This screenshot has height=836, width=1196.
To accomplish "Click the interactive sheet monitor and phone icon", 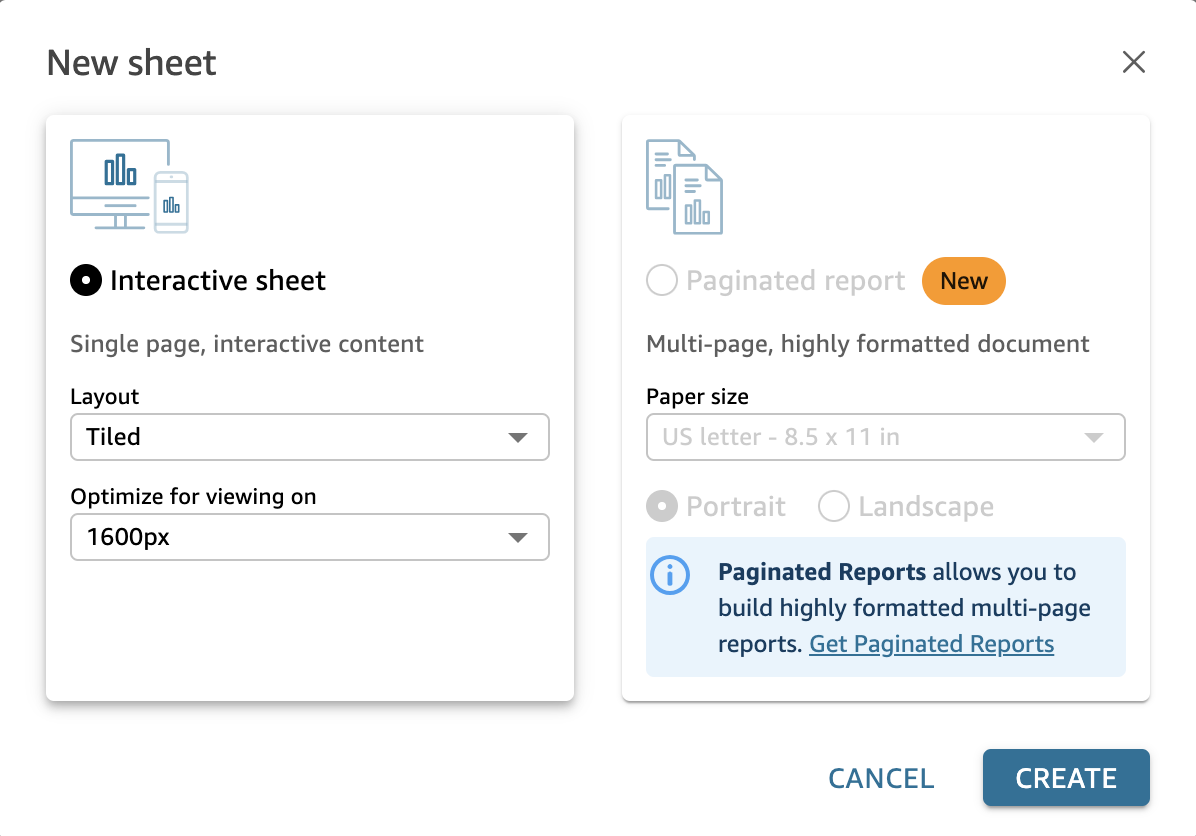I will pos(129,185).
